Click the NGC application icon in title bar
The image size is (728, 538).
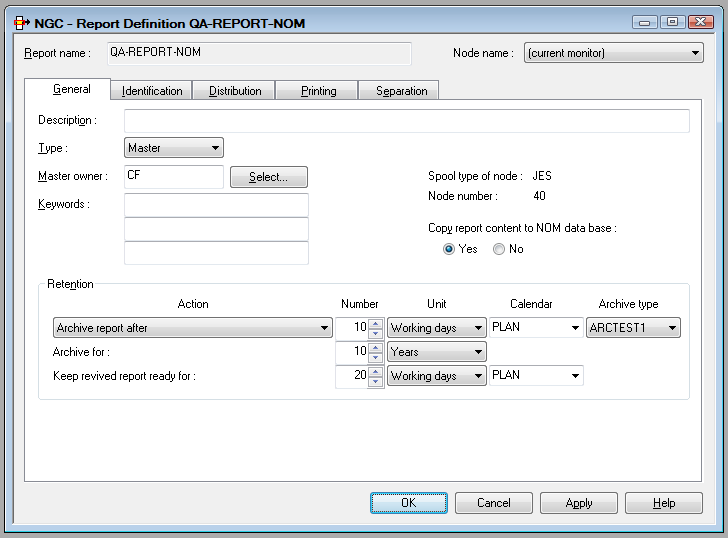click(x=19, y=23)
